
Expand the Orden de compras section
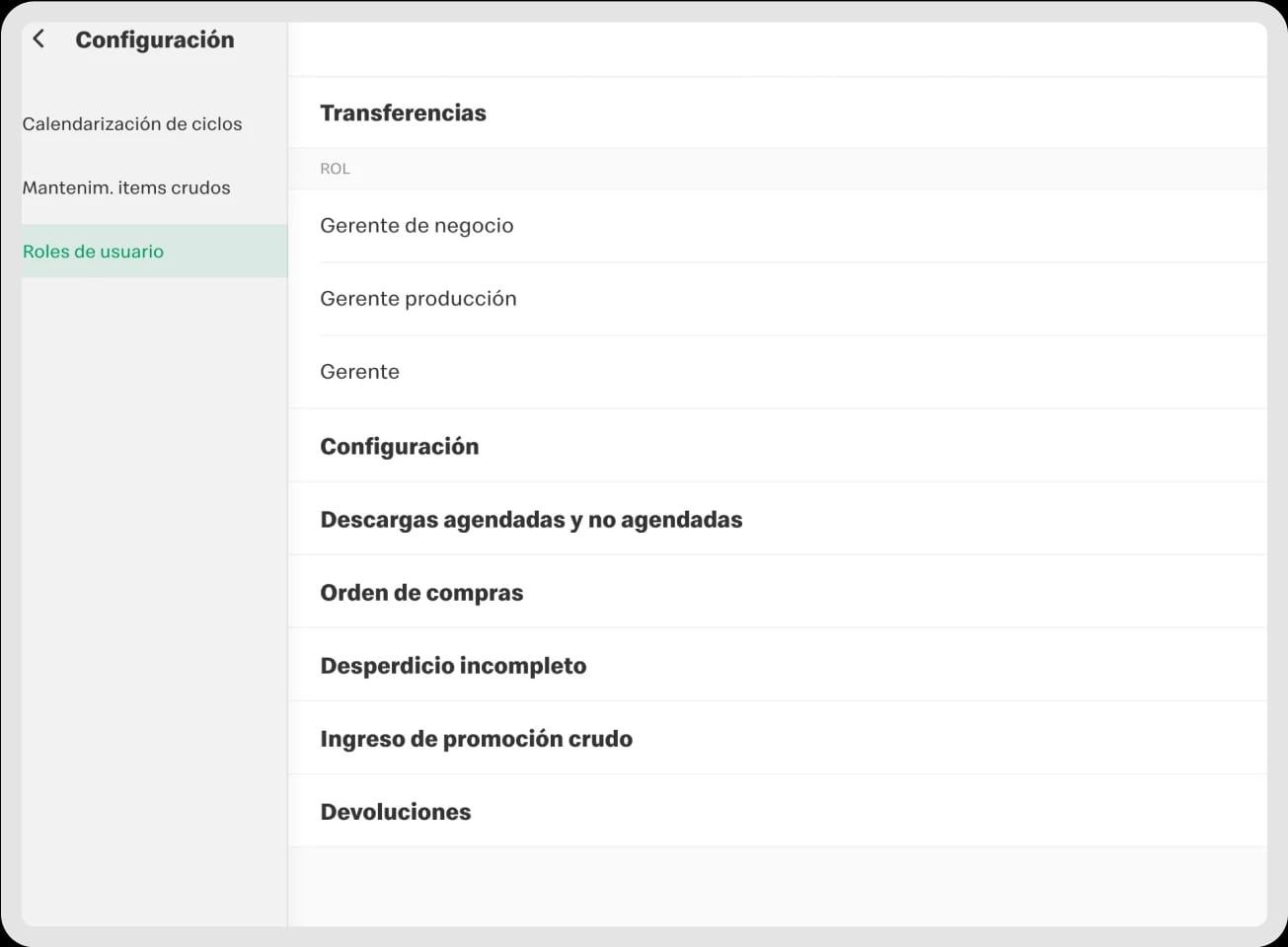pyautogui.click(x=421, y=592)
